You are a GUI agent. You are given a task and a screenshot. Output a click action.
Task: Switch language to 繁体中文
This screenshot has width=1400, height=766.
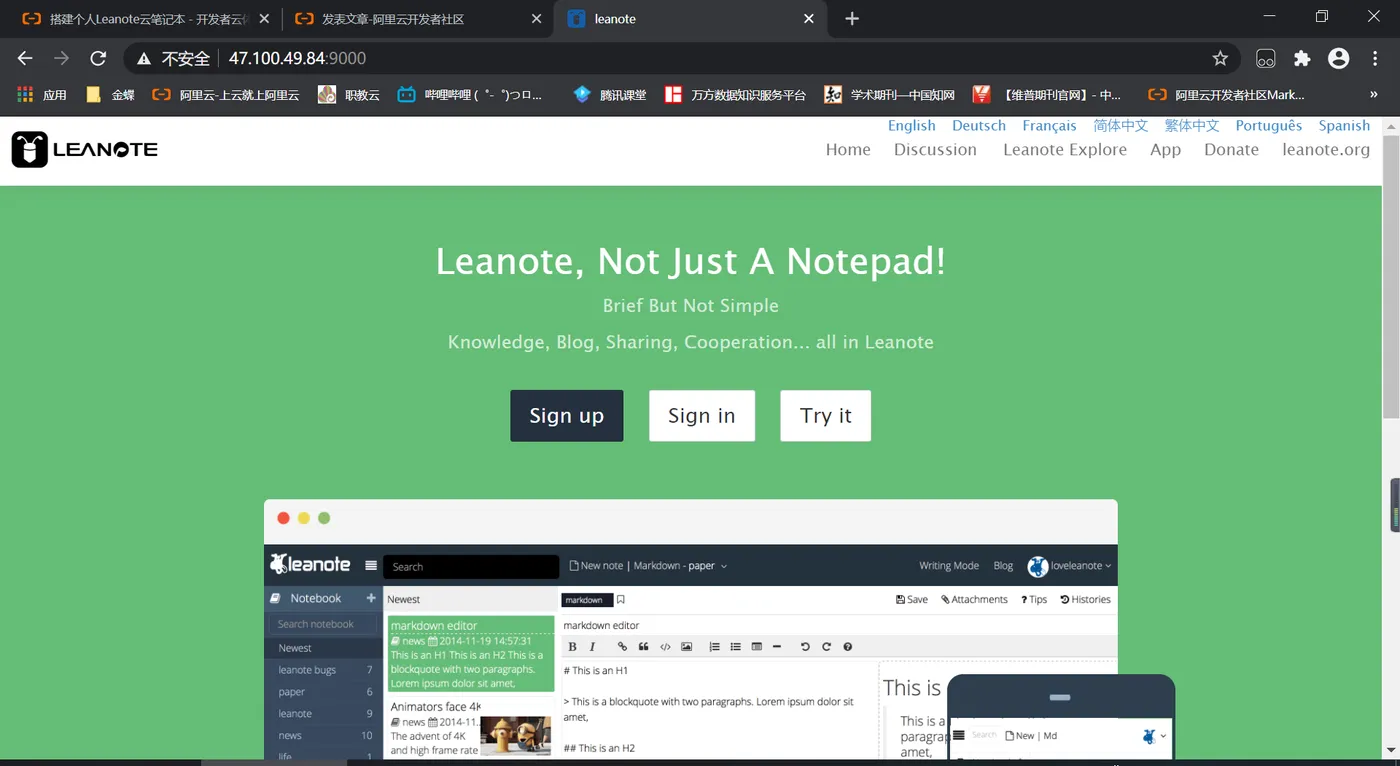tap(1192, 126)
